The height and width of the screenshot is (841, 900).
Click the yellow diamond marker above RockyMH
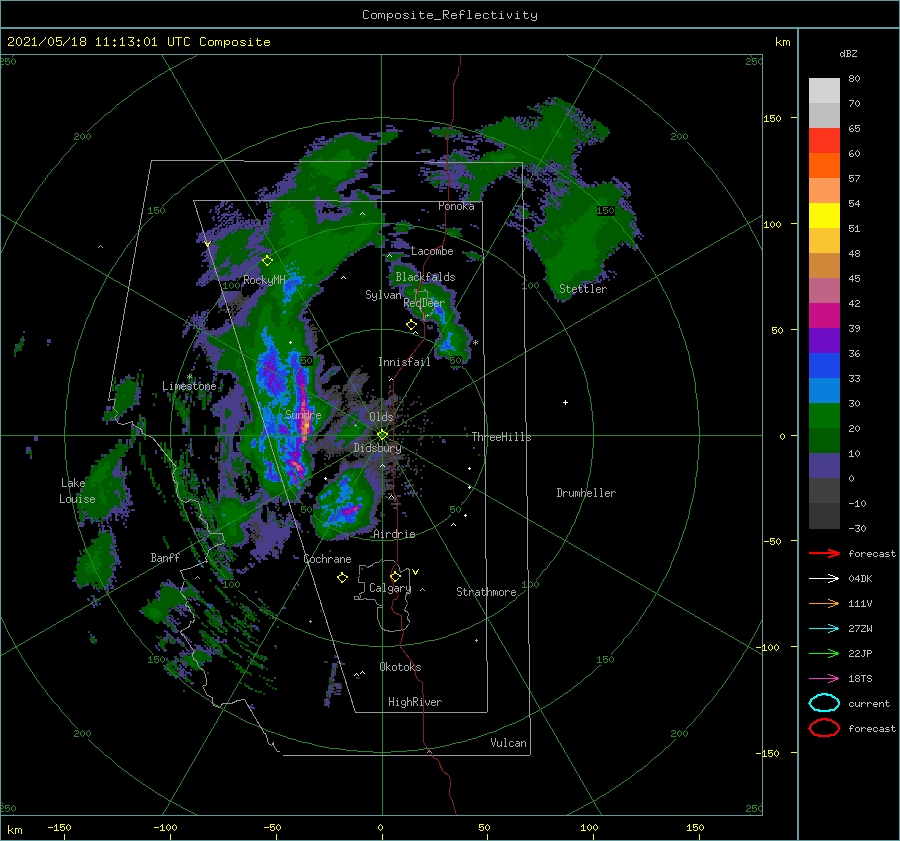tap(267, 261)
